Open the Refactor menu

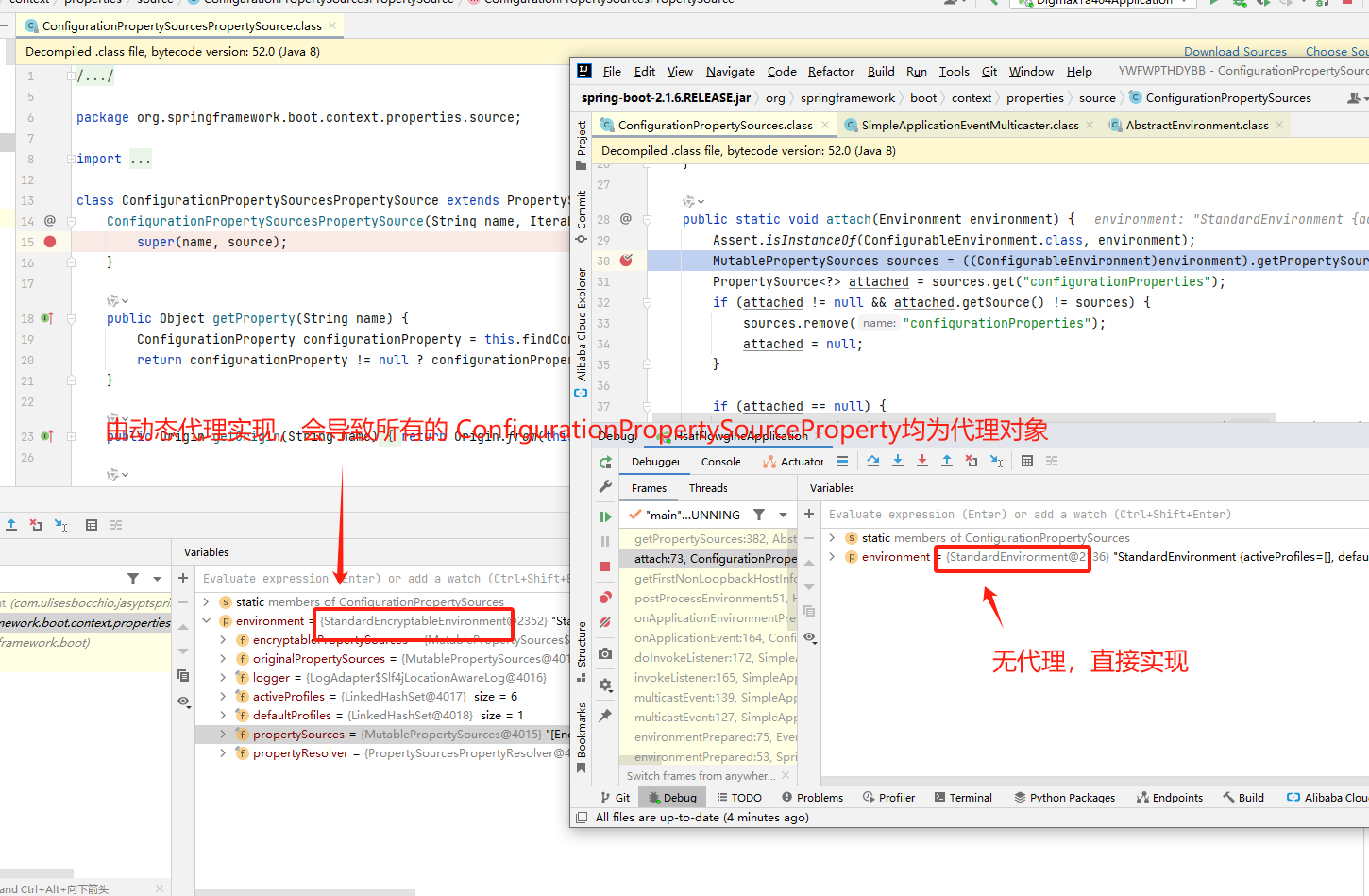tap(831, 71)
